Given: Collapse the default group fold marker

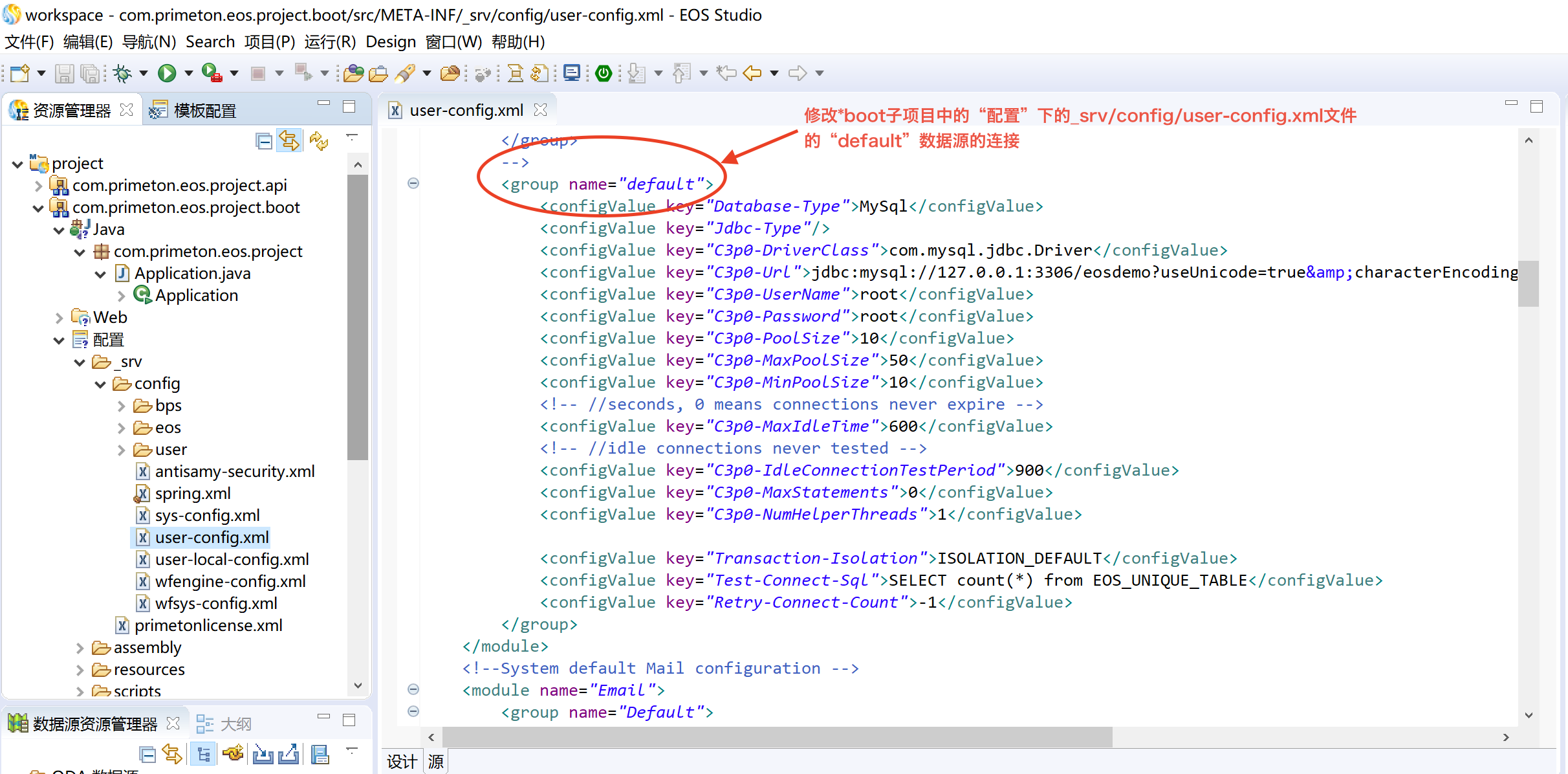Looking at the screenshot, I should (x=413, y=183).
